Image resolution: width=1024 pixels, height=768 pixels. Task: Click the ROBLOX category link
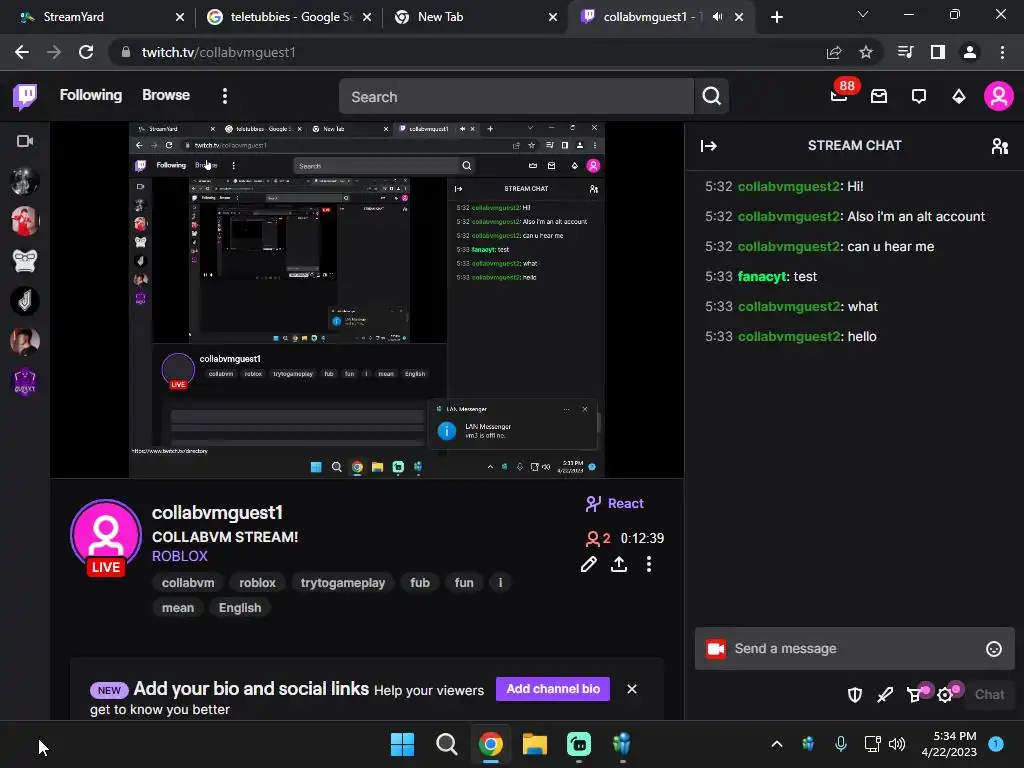180,556
